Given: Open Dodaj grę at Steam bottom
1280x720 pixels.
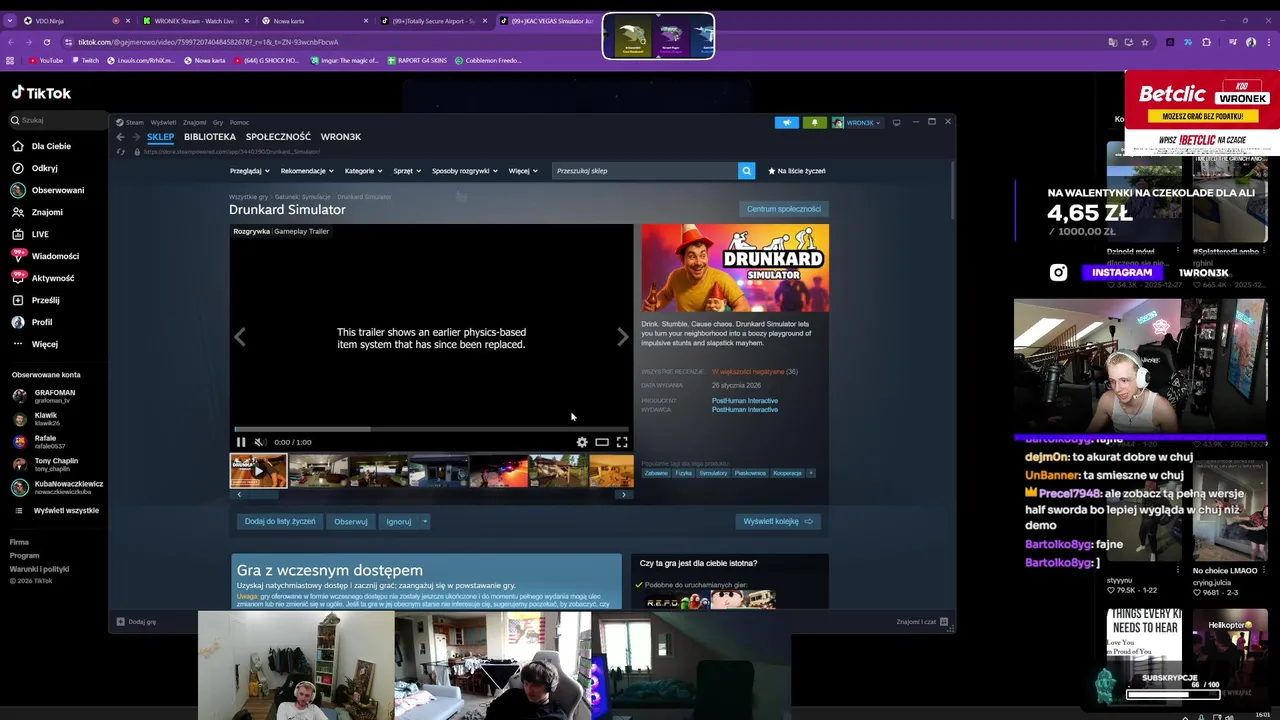Looking at the screenshot, I should click(x=137, y=622).
